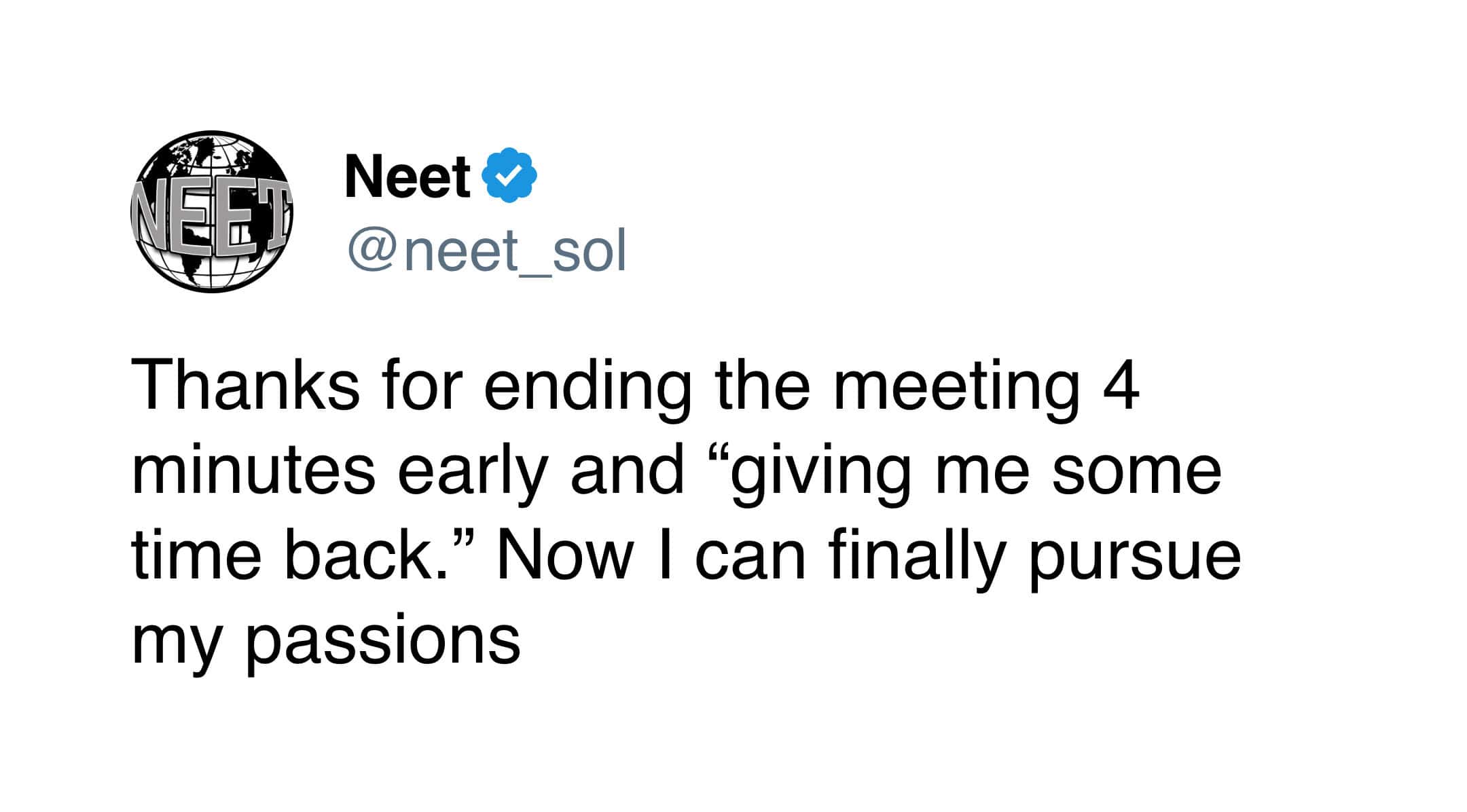Screen dimensions: 1467x812
Task: Click the word "early" in the tweet
Action: 472,473
